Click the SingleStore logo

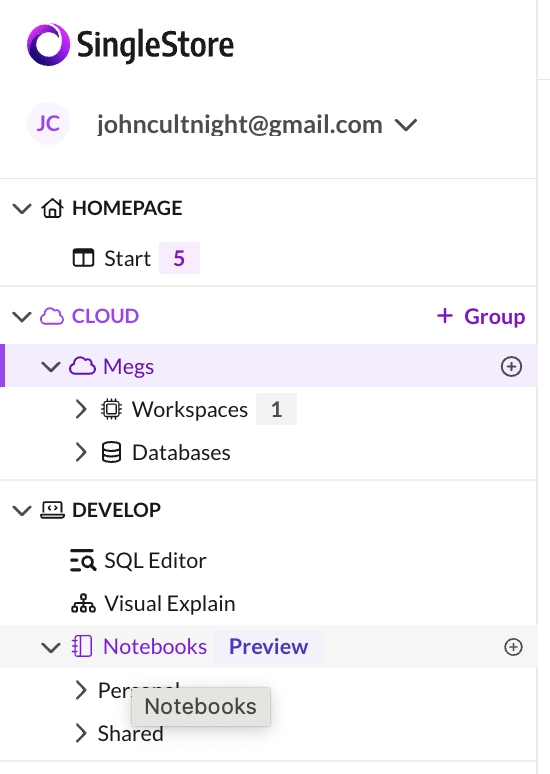pyautogui.click(x=130, y=44)
